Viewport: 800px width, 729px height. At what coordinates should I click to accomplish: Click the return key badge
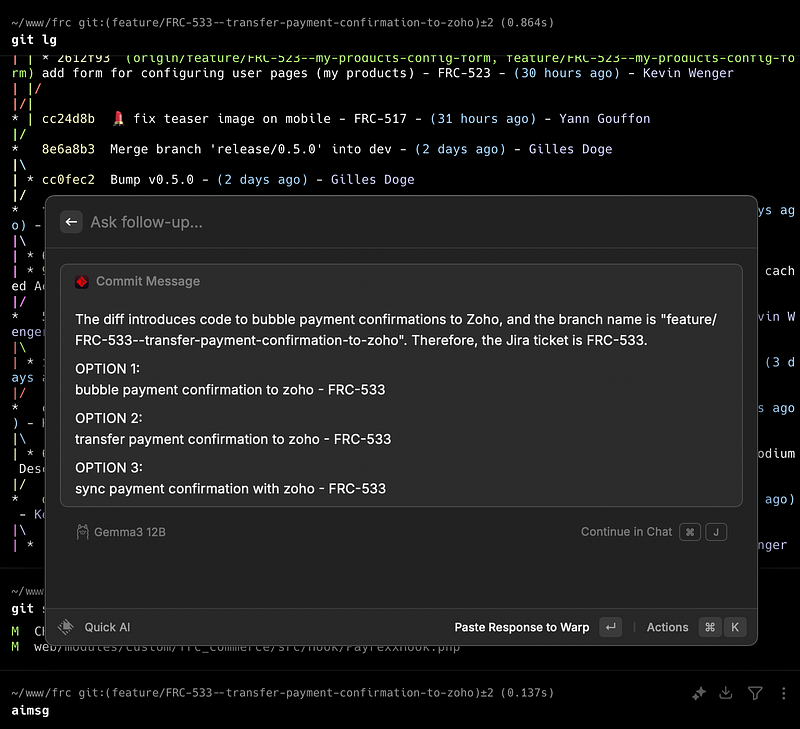point(611,627)
